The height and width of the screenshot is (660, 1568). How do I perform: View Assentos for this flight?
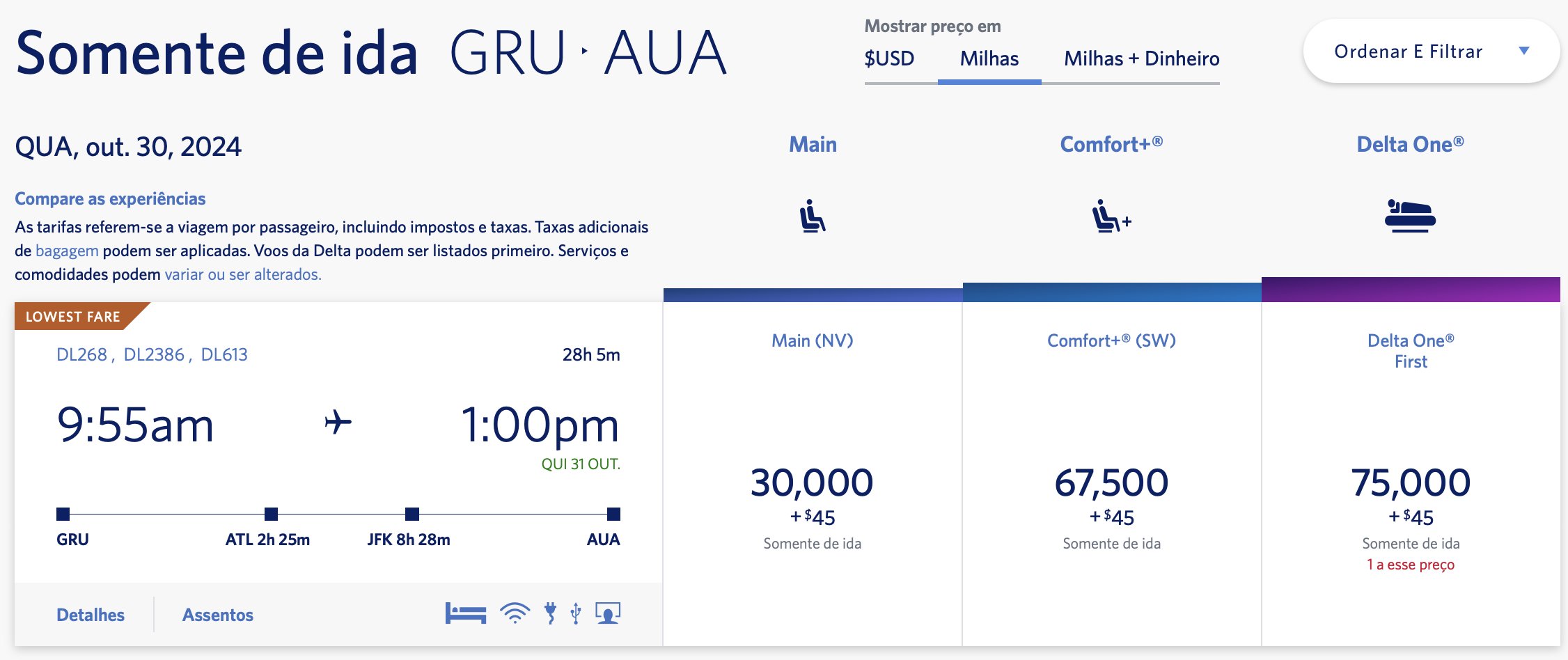(x=218, y=615)
